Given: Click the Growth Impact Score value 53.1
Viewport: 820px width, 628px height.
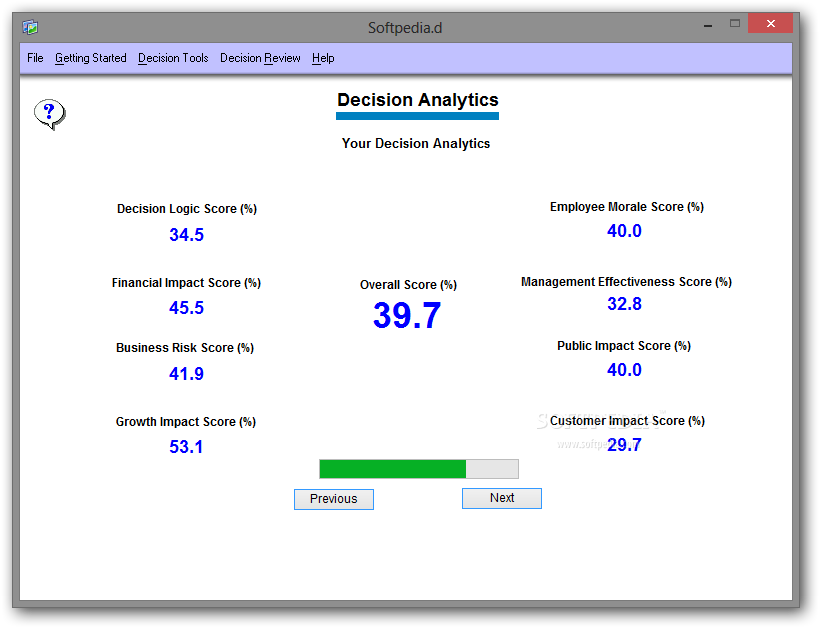Looking at the screenshot, I should [x=186, y=447].
